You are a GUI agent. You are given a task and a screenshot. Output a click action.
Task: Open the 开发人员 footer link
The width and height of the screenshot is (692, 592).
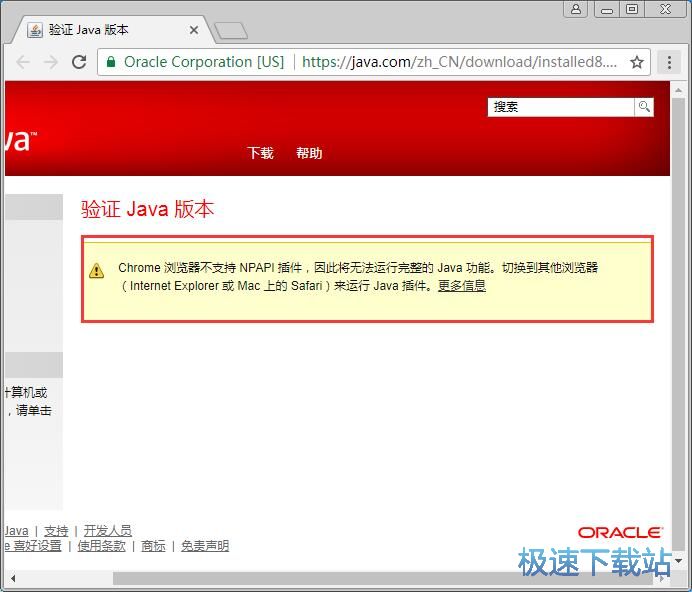click(x=108, y=530)
